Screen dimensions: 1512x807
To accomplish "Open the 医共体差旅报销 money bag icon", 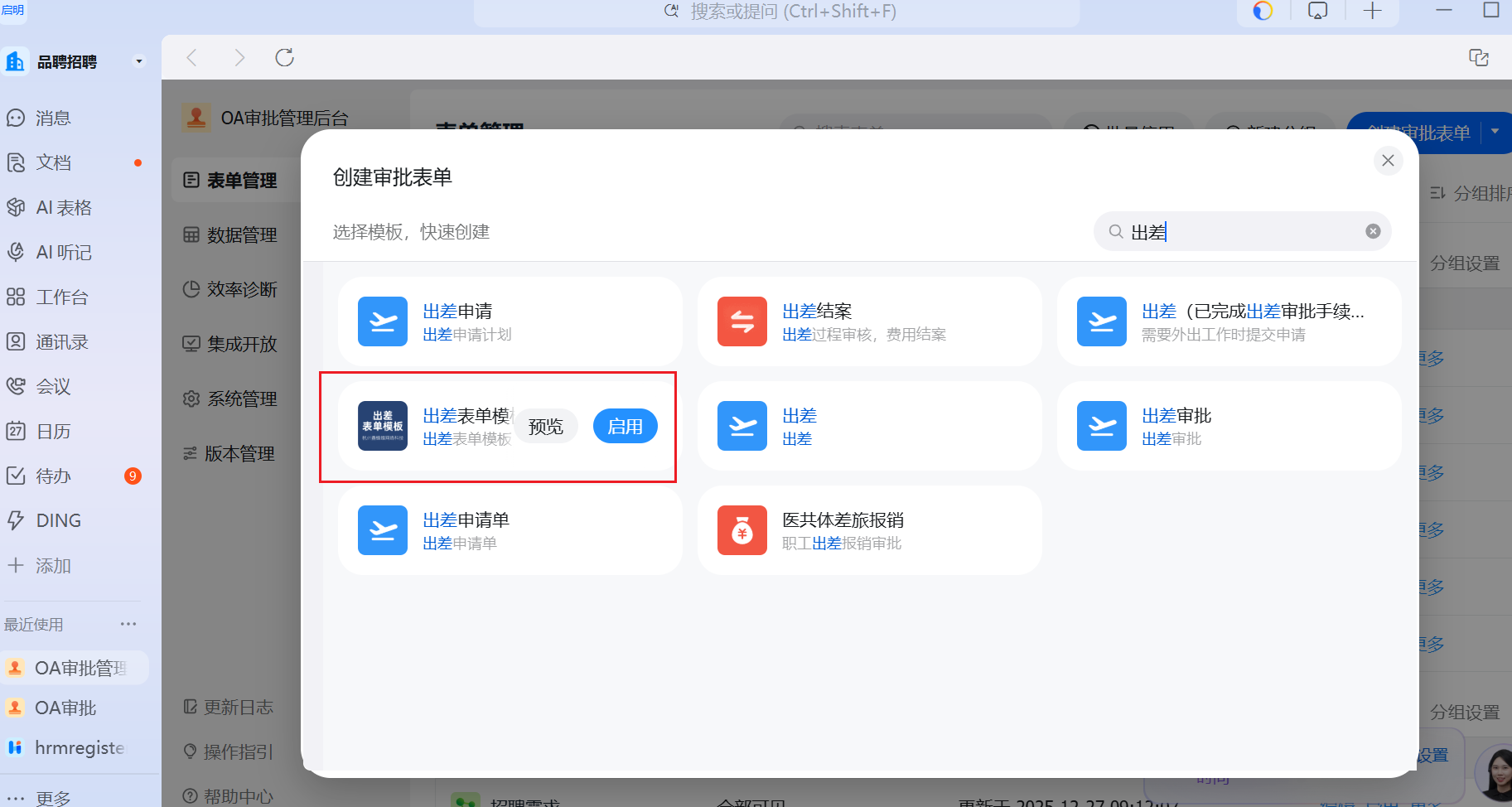I will point(742,530).
